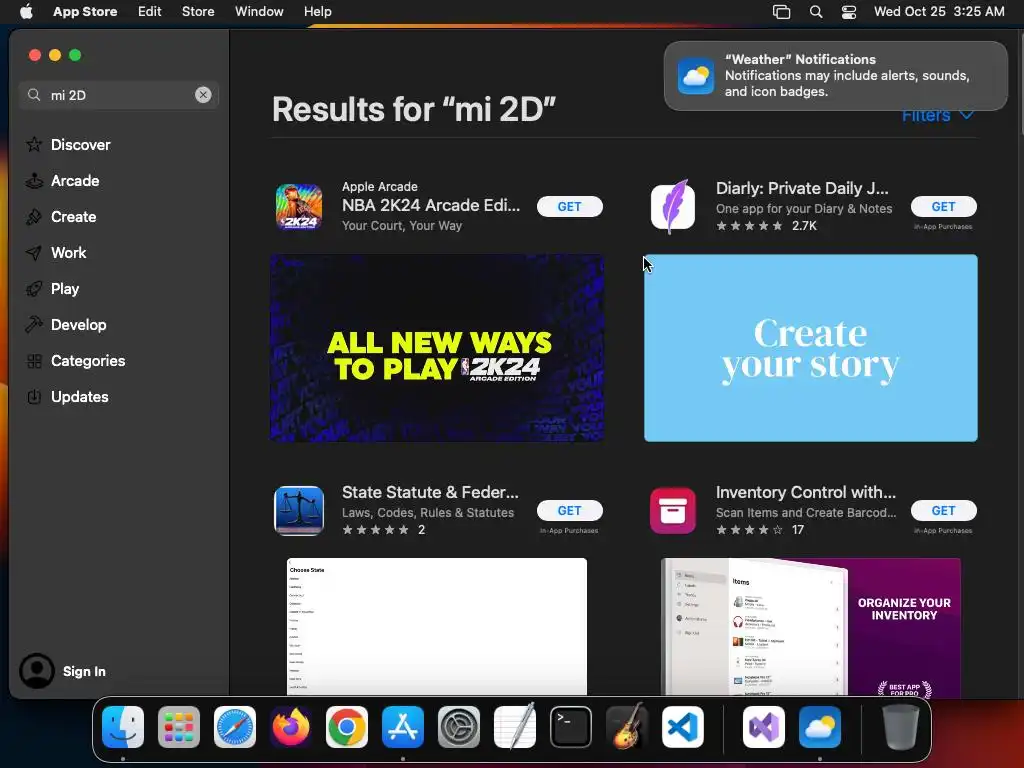This screenshot has width=1024, height=768.
Task: Open Terminal from the Dock
Action: (571, 727)
